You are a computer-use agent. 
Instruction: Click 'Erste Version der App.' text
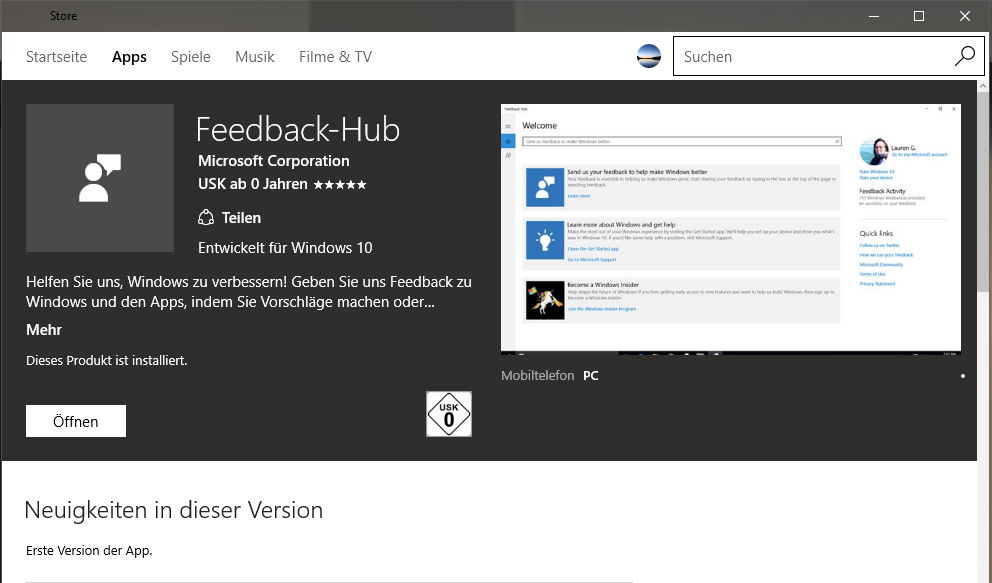click(89, 550)
